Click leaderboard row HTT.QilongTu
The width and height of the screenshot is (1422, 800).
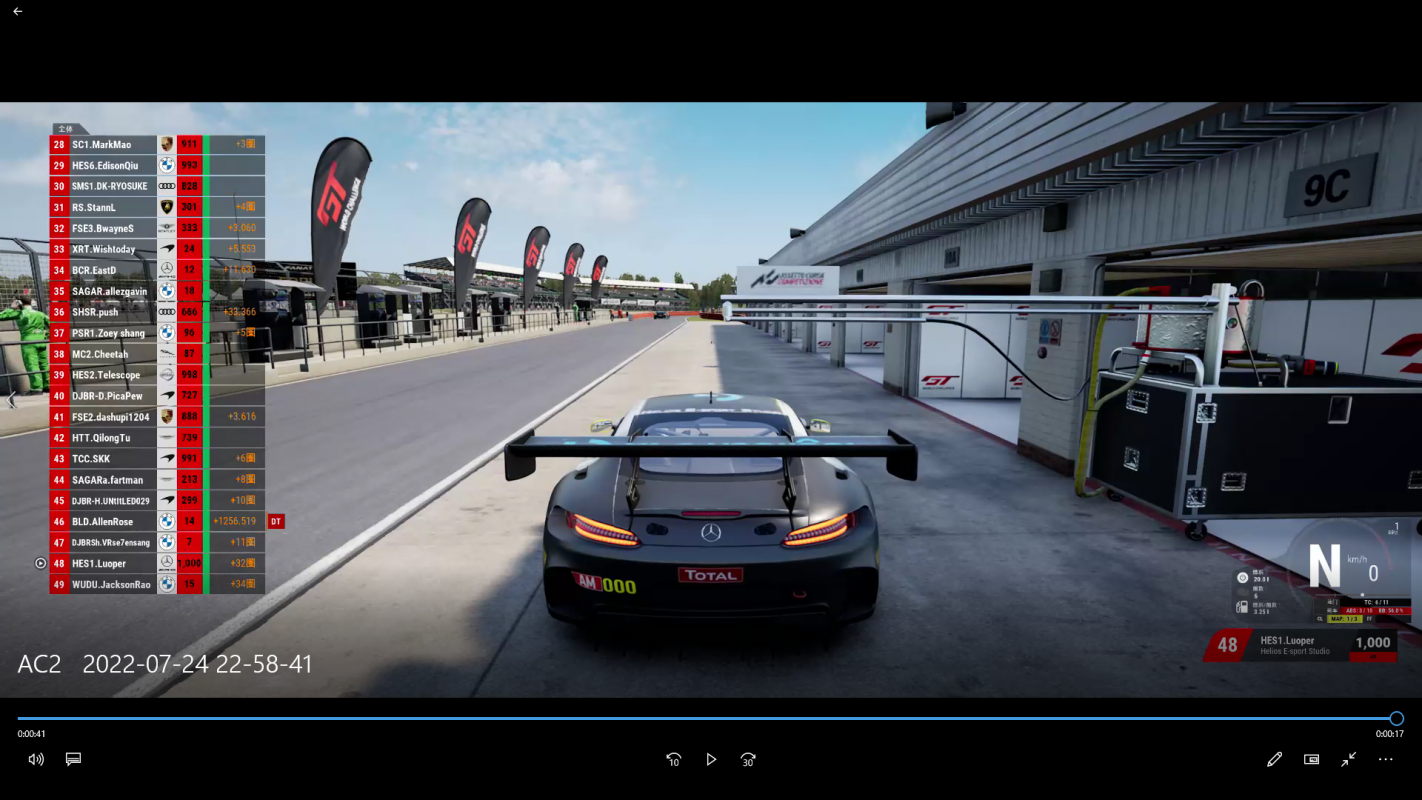(x=157, y=438)
